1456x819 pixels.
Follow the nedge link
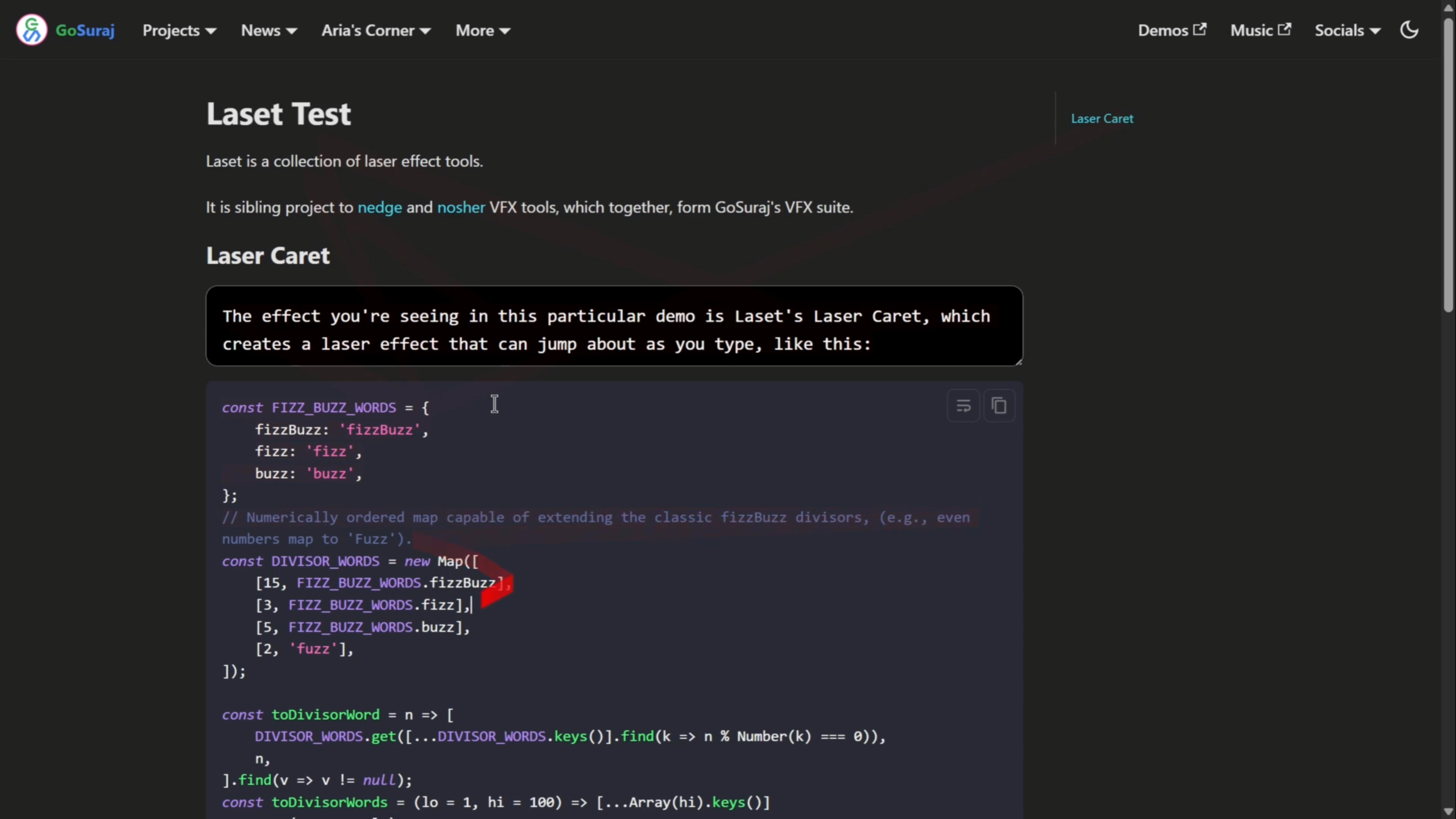click(379, 208)
